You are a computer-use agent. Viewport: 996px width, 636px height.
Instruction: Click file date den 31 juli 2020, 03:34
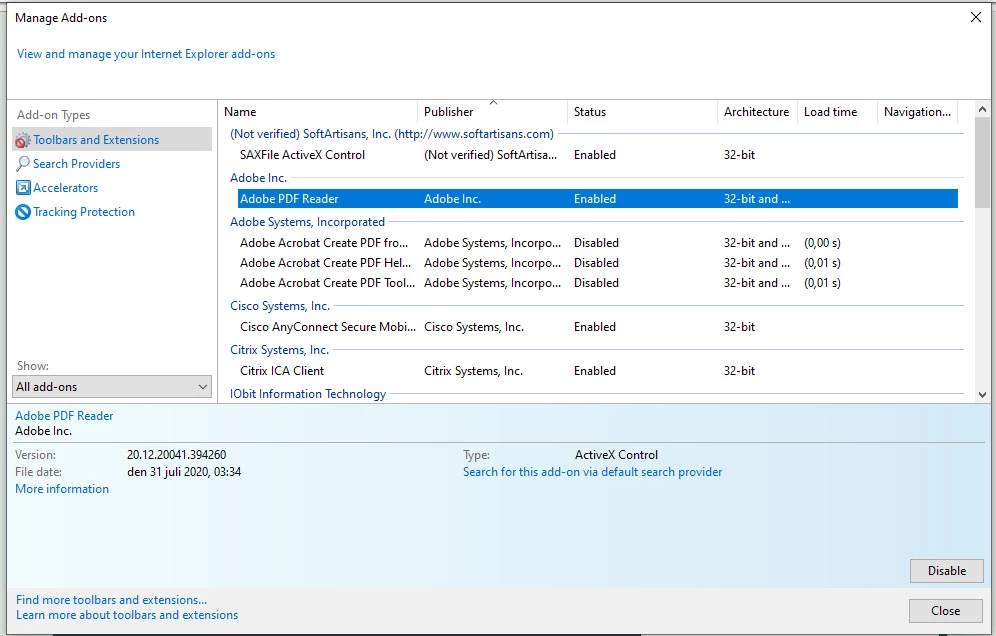click(184, 472)
